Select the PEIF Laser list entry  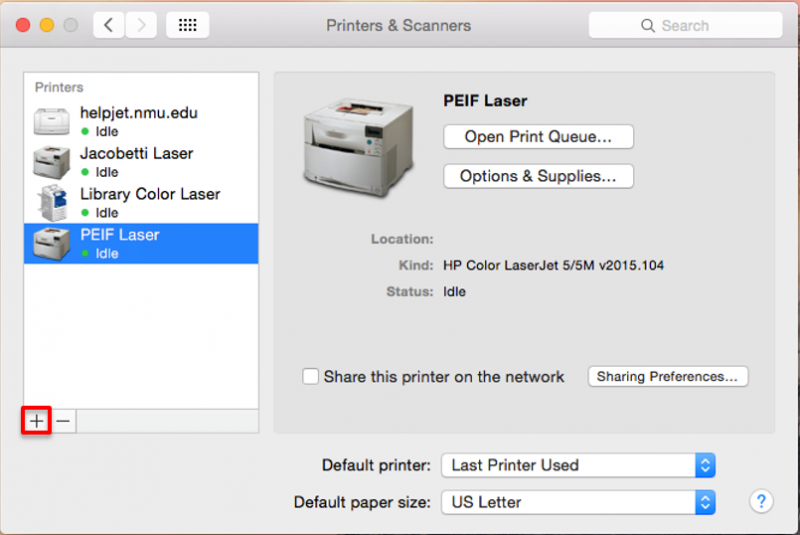[141, 243]
